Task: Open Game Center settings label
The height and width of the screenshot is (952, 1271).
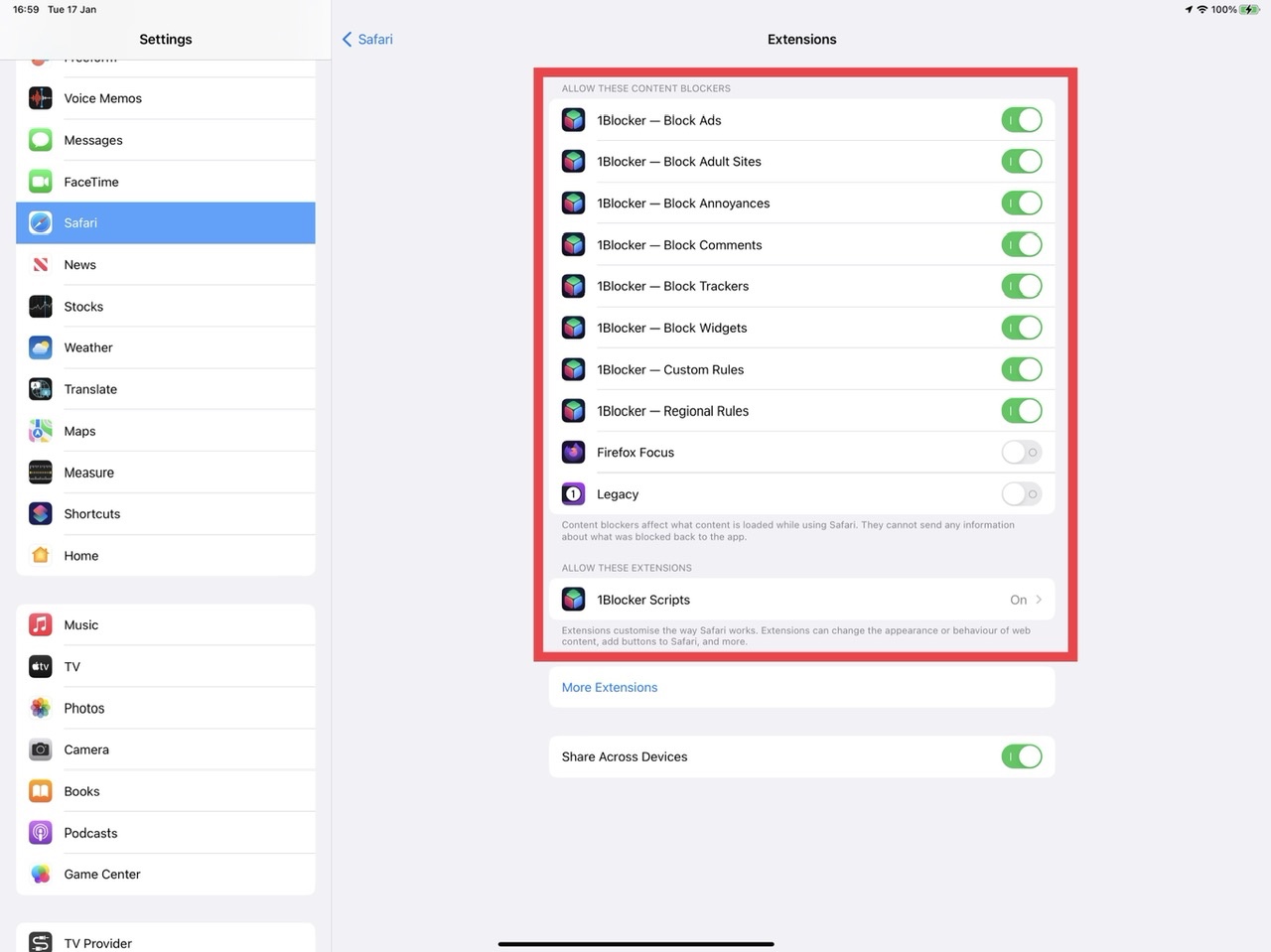Action: click(x=102, y=874)
